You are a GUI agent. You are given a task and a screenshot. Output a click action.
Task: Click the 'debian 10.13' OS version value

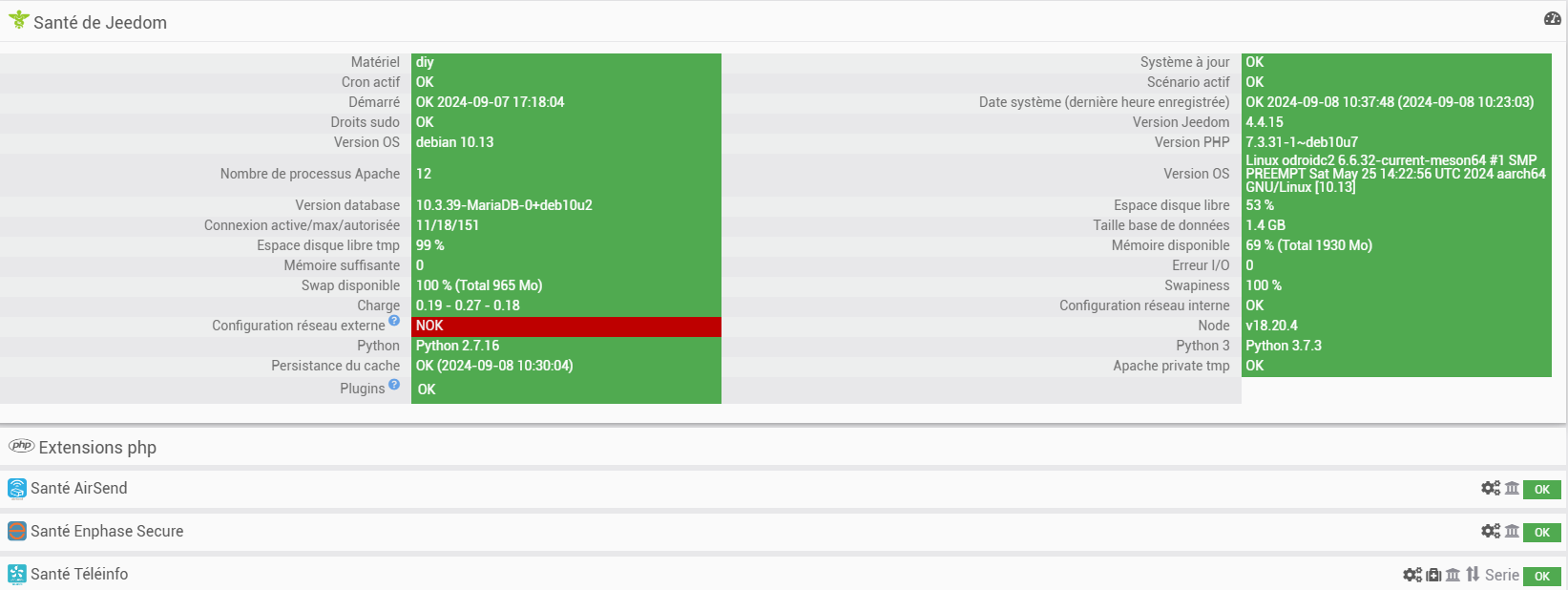tap(455, 142)
